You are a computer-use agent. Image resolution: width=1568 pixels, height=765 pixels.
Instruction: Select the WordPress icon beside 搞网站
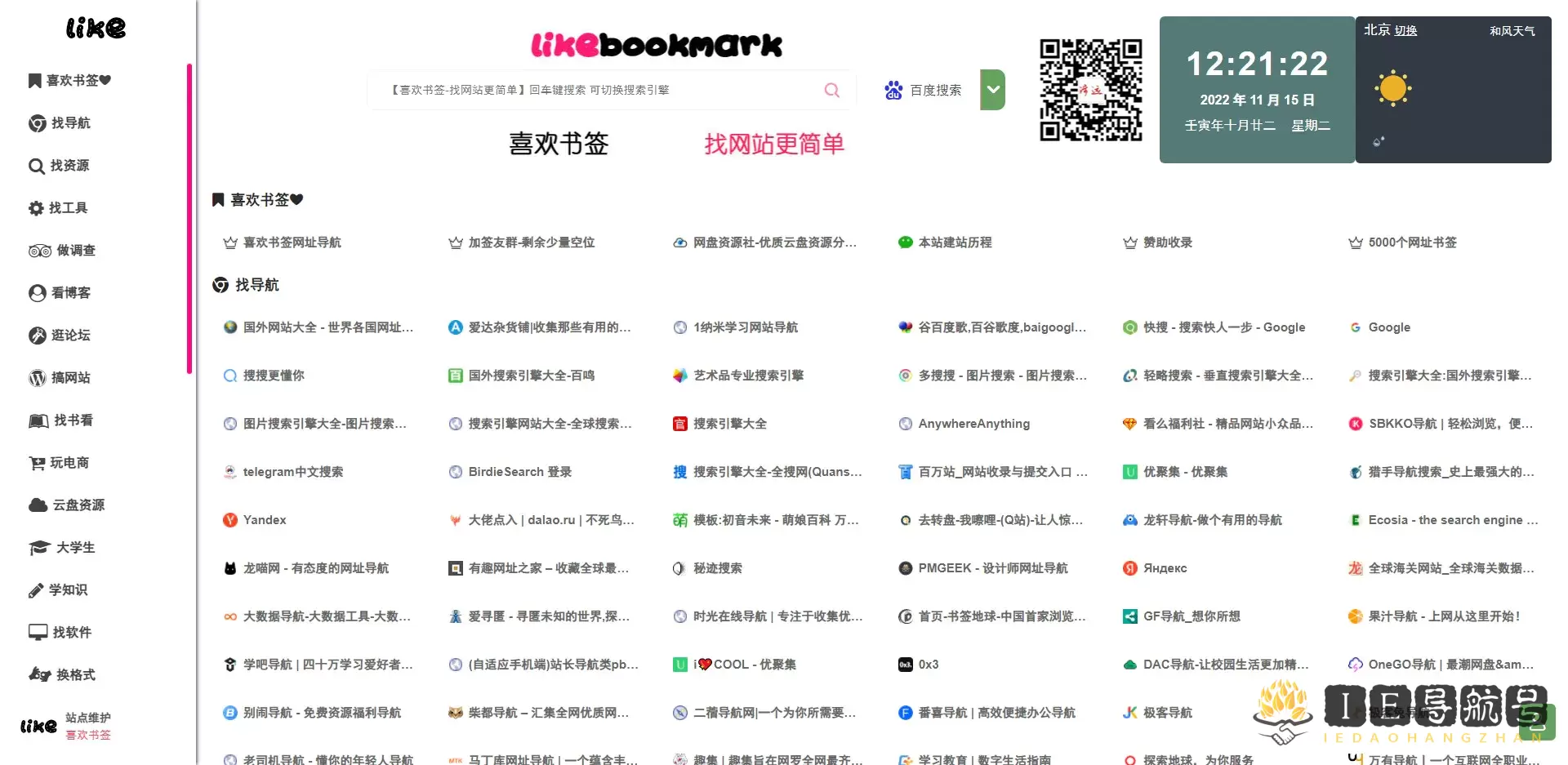click(36, 377)
